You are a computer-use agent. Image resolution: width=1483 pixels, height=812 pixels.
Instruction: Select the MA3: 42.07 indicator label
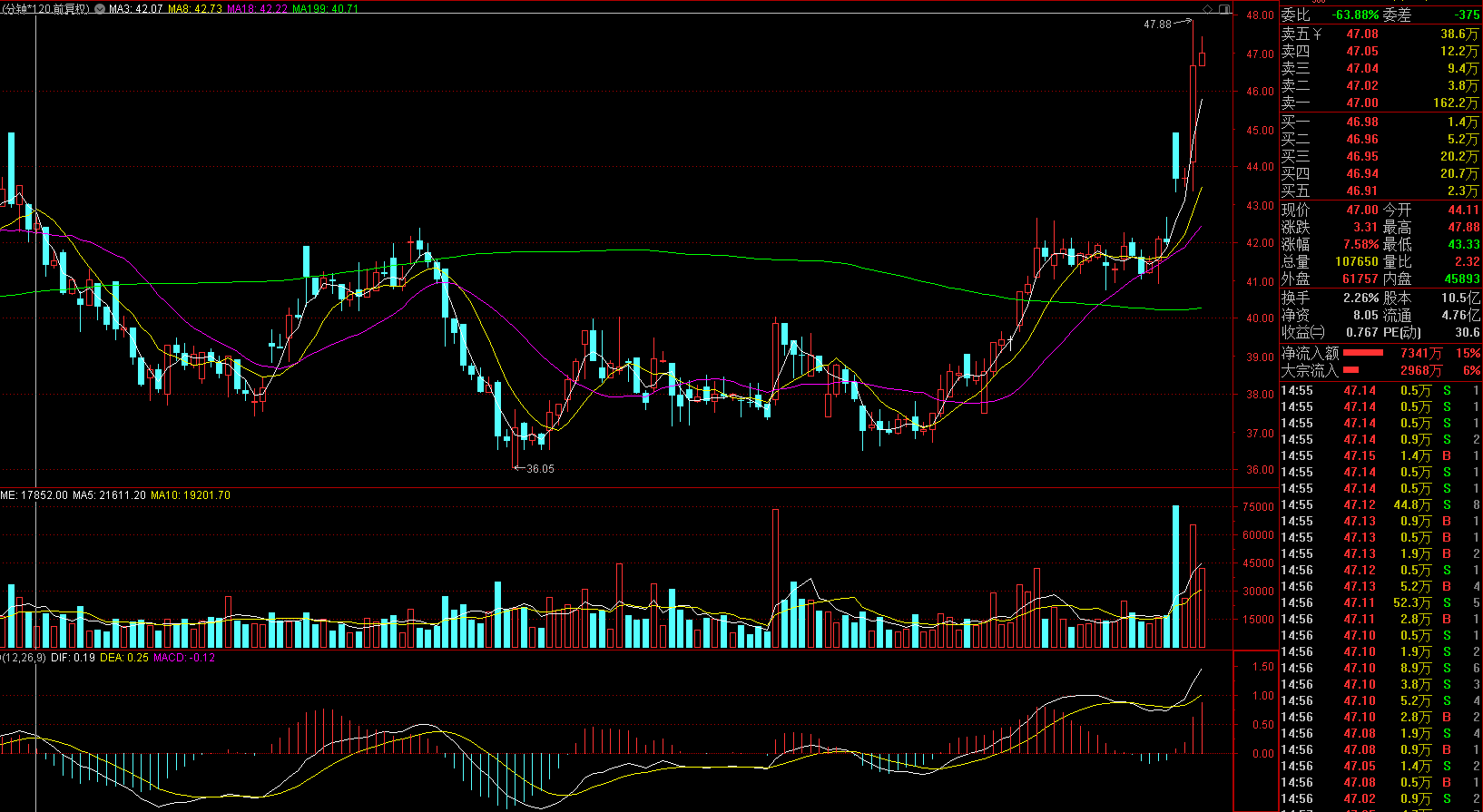point(136,9)
